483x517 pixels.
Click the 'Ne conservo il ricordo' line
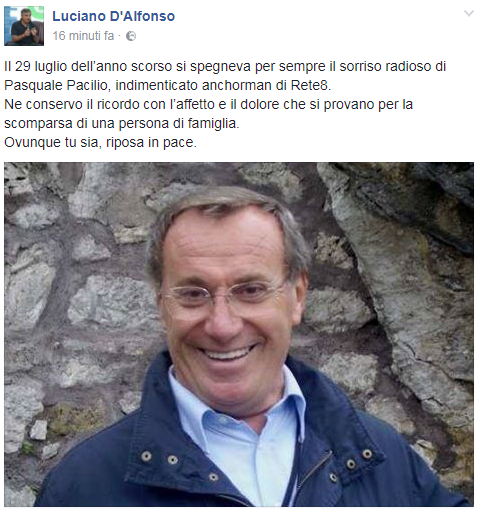(x=208, y=105)
